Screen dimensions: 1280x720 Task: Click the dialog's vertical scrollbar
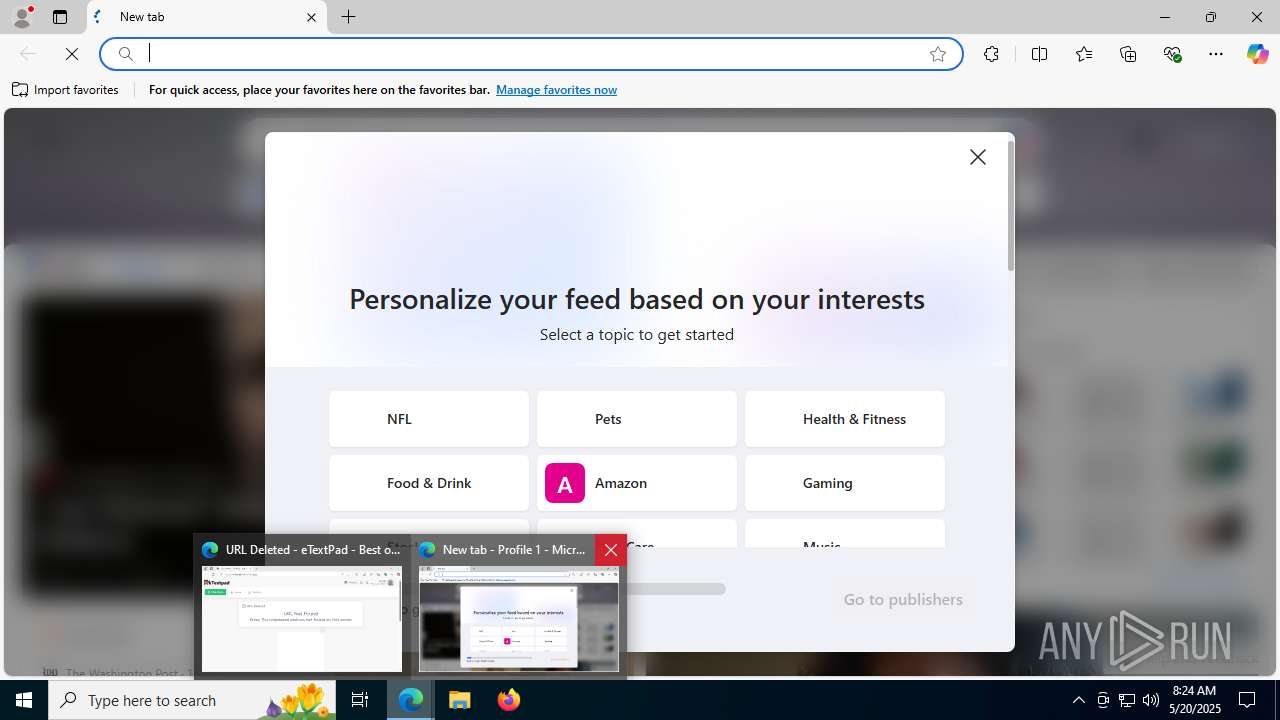1011,205
